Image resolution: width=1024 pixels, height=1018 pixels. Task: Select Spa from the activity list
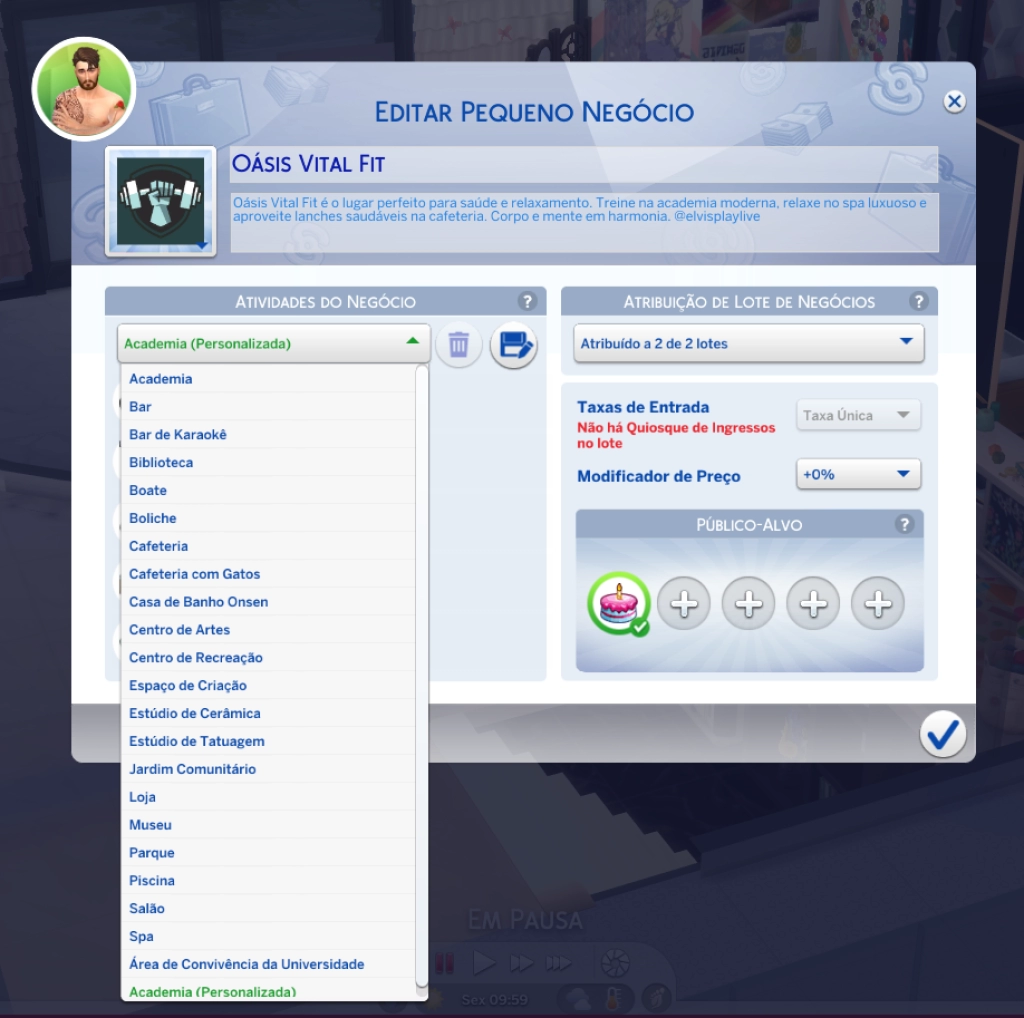point(141,936)
